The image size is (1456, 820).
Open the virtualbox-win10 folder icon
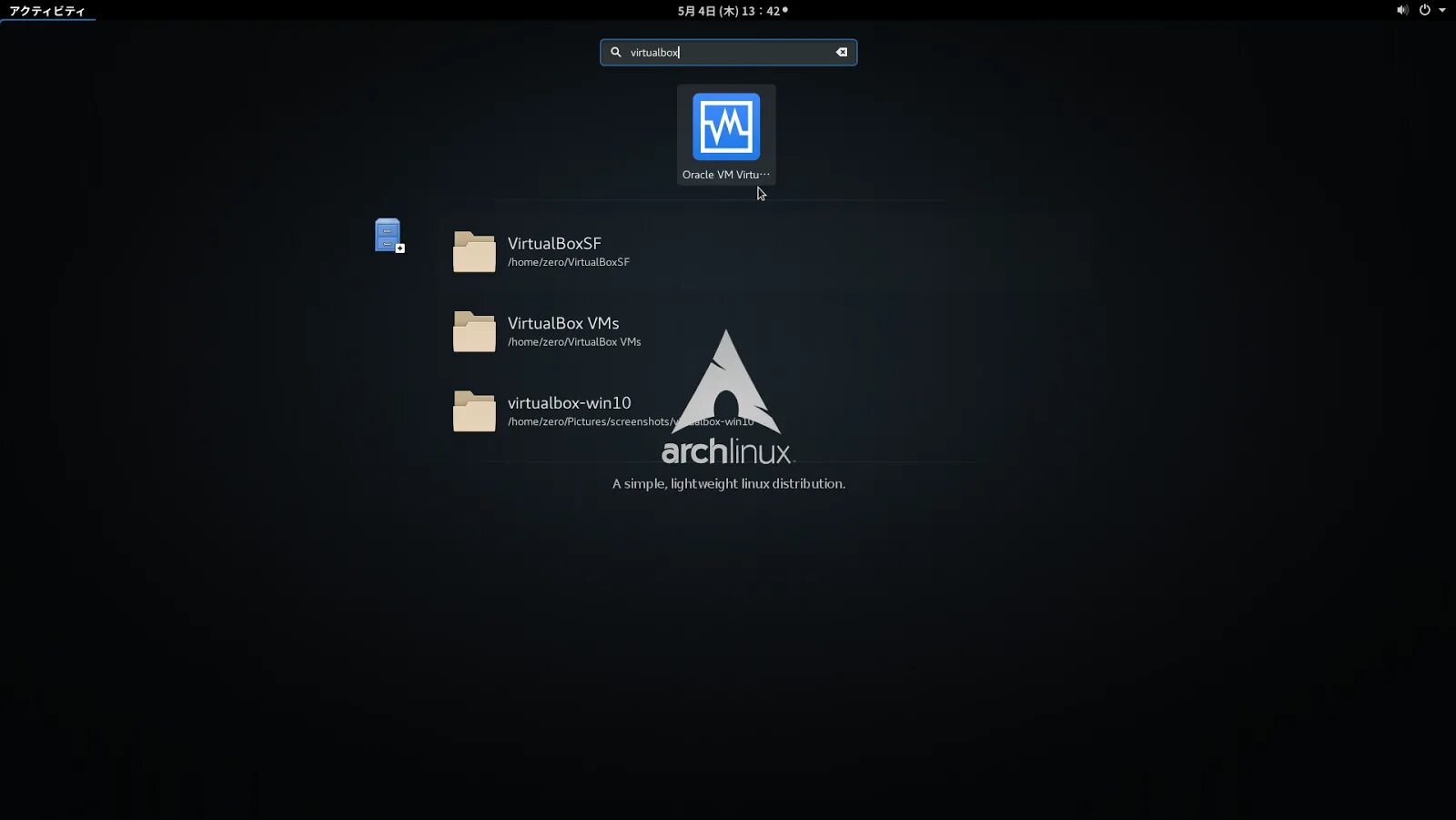coord(474,411)
